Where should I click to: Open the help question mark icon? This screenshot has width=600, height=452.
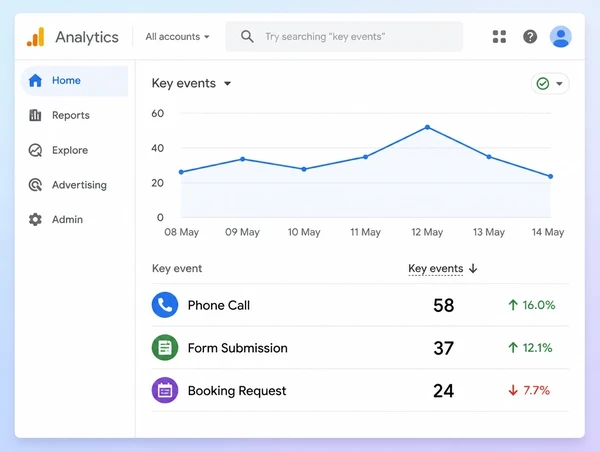click(530, 37)
